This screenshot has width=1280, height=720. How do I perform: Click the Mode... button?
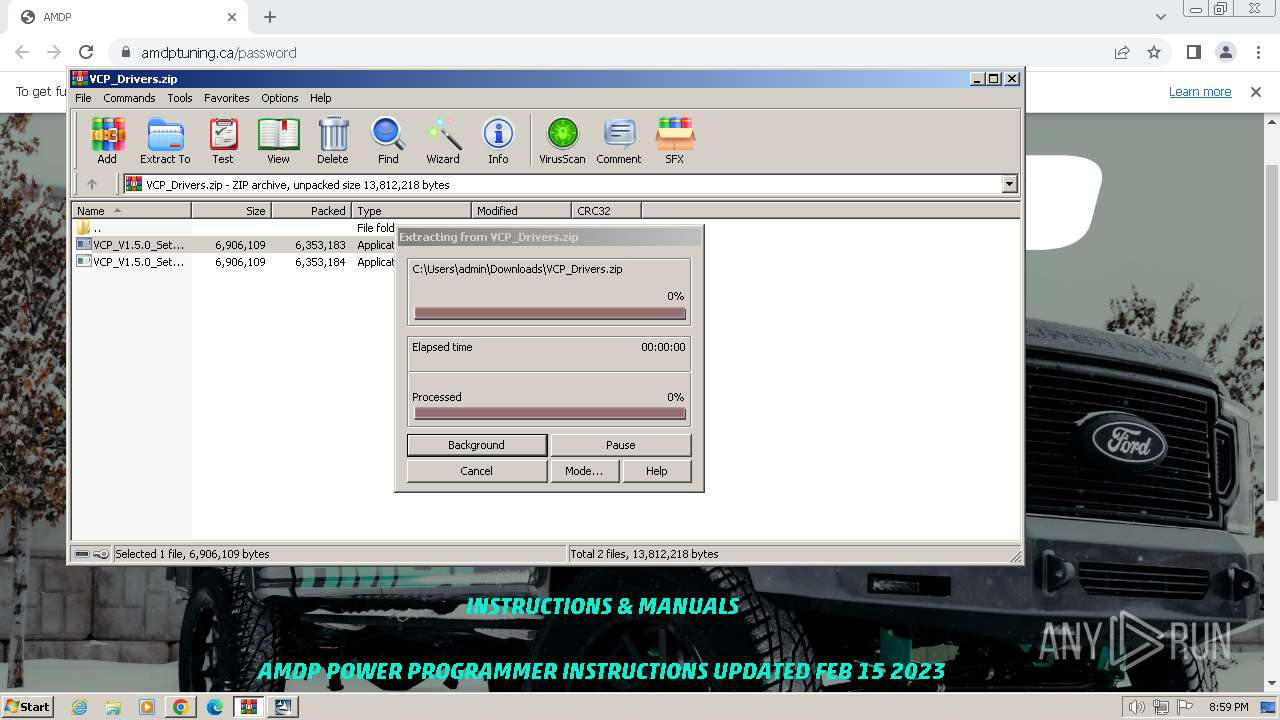coord(584,471)
